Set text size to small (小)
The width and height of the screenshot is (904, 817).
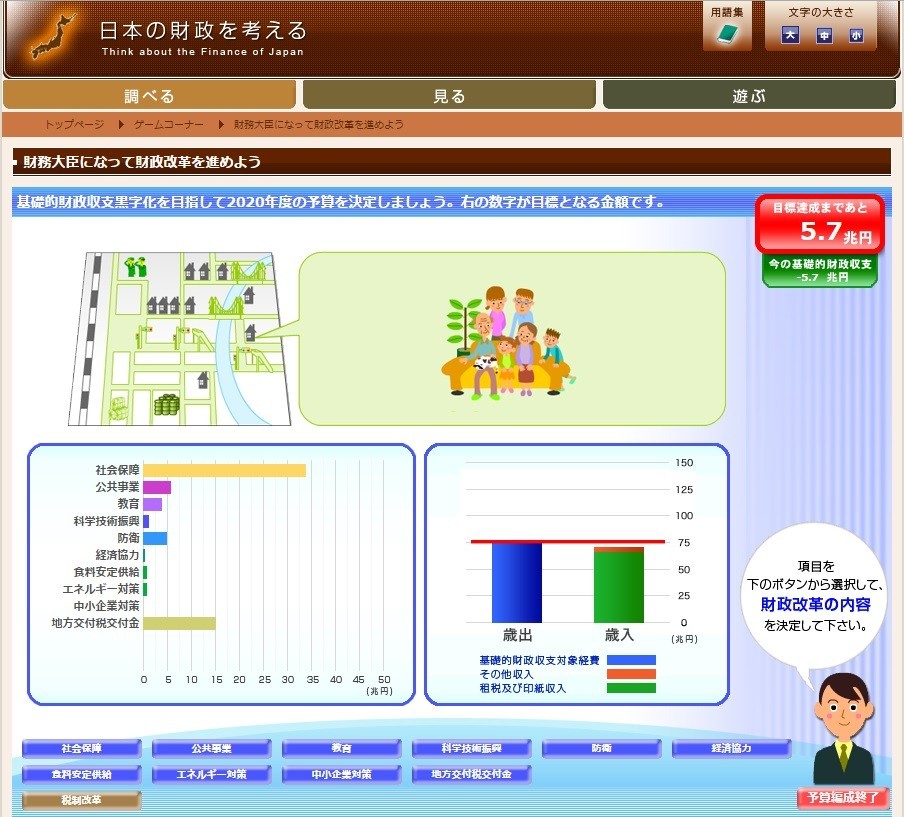pyautogui.click(x=856, y=36)
